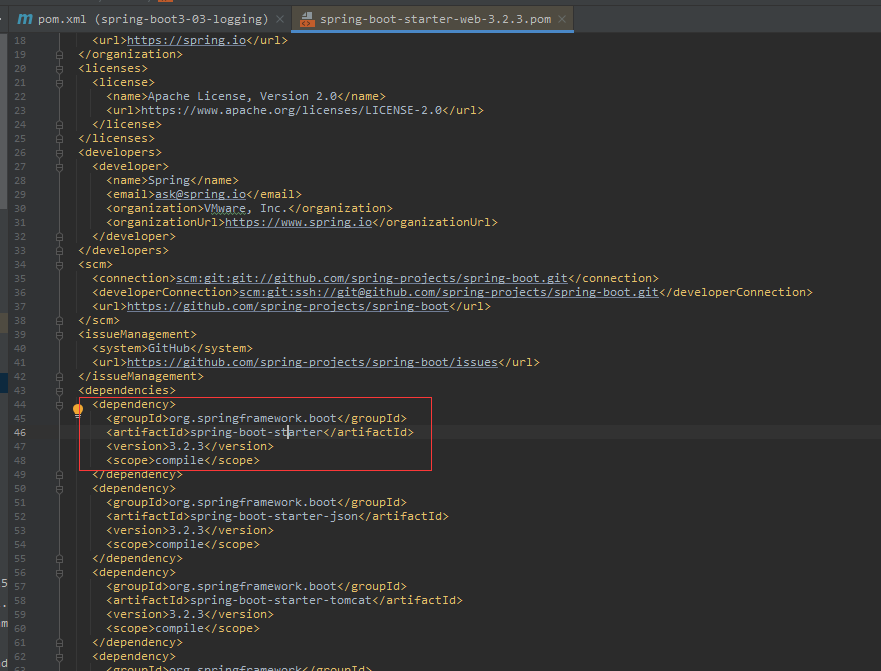Click fold end marker at line 42
This screenshot has height=671, width=881.
(x=59, y=377)
